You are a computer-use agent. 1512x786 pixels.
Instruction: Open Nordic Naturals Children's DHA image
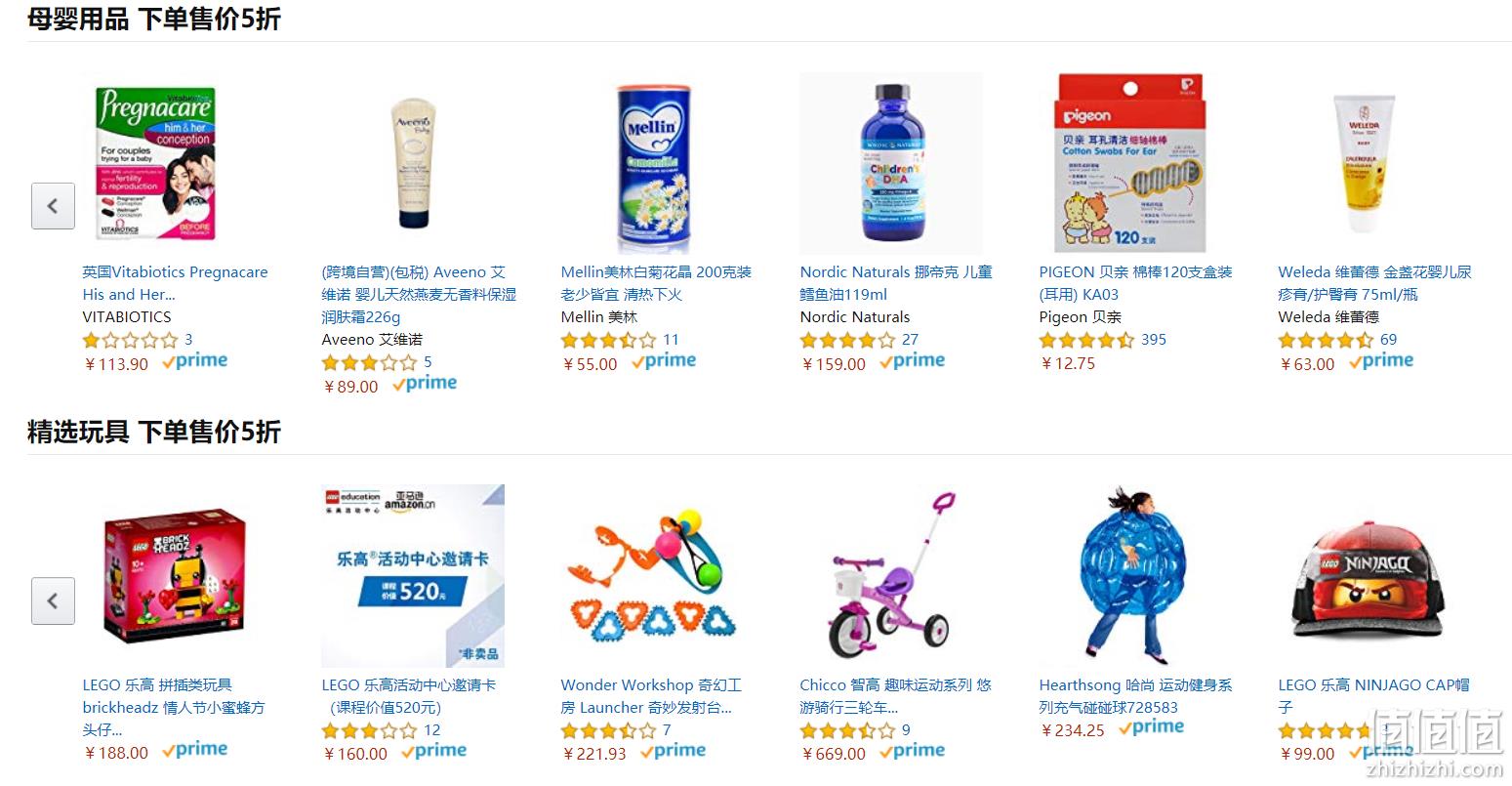891,163
